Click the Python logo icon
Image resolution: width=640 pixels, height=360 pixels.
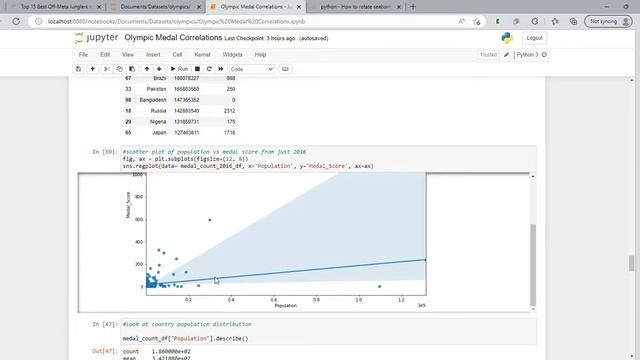point(507,38)
